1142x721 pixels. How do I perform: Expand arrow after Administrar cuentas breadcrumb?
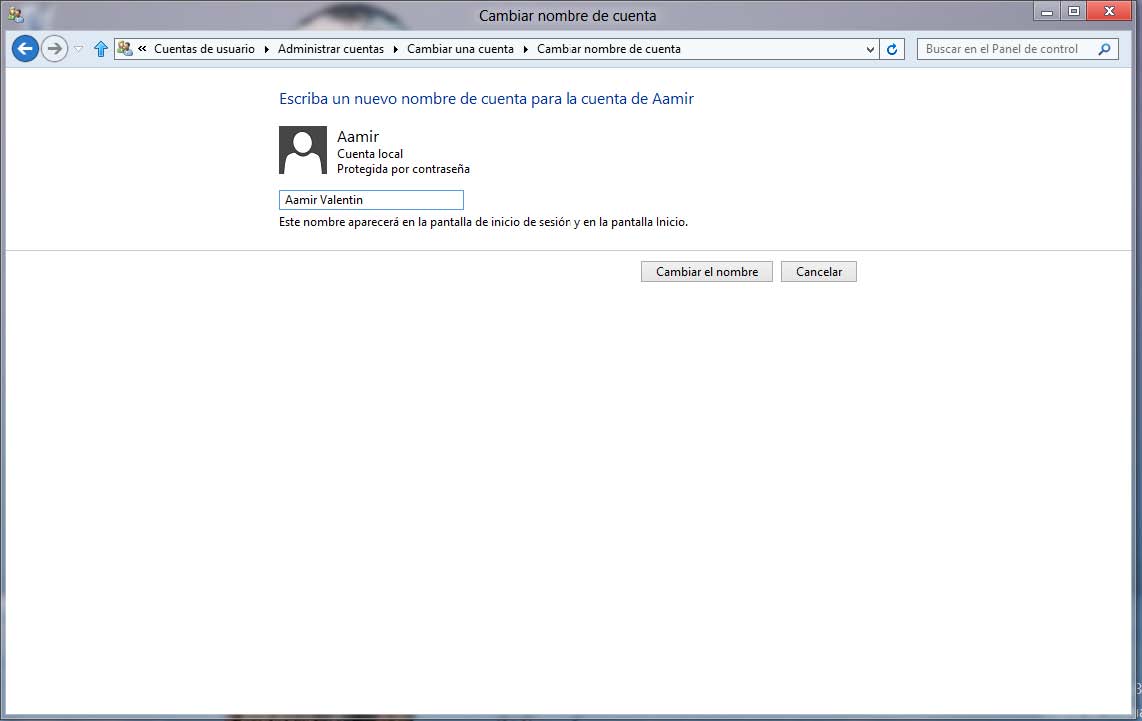coord(395,49)
